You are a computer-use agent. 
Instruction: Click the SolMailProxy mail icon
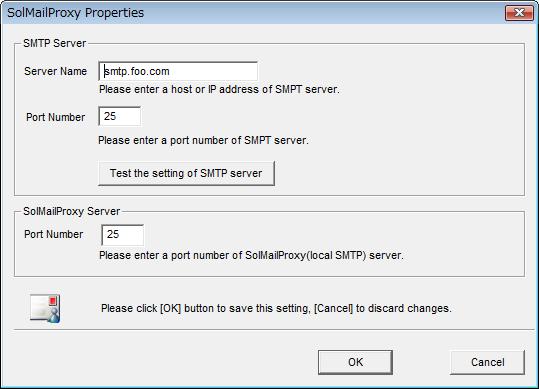45,308
